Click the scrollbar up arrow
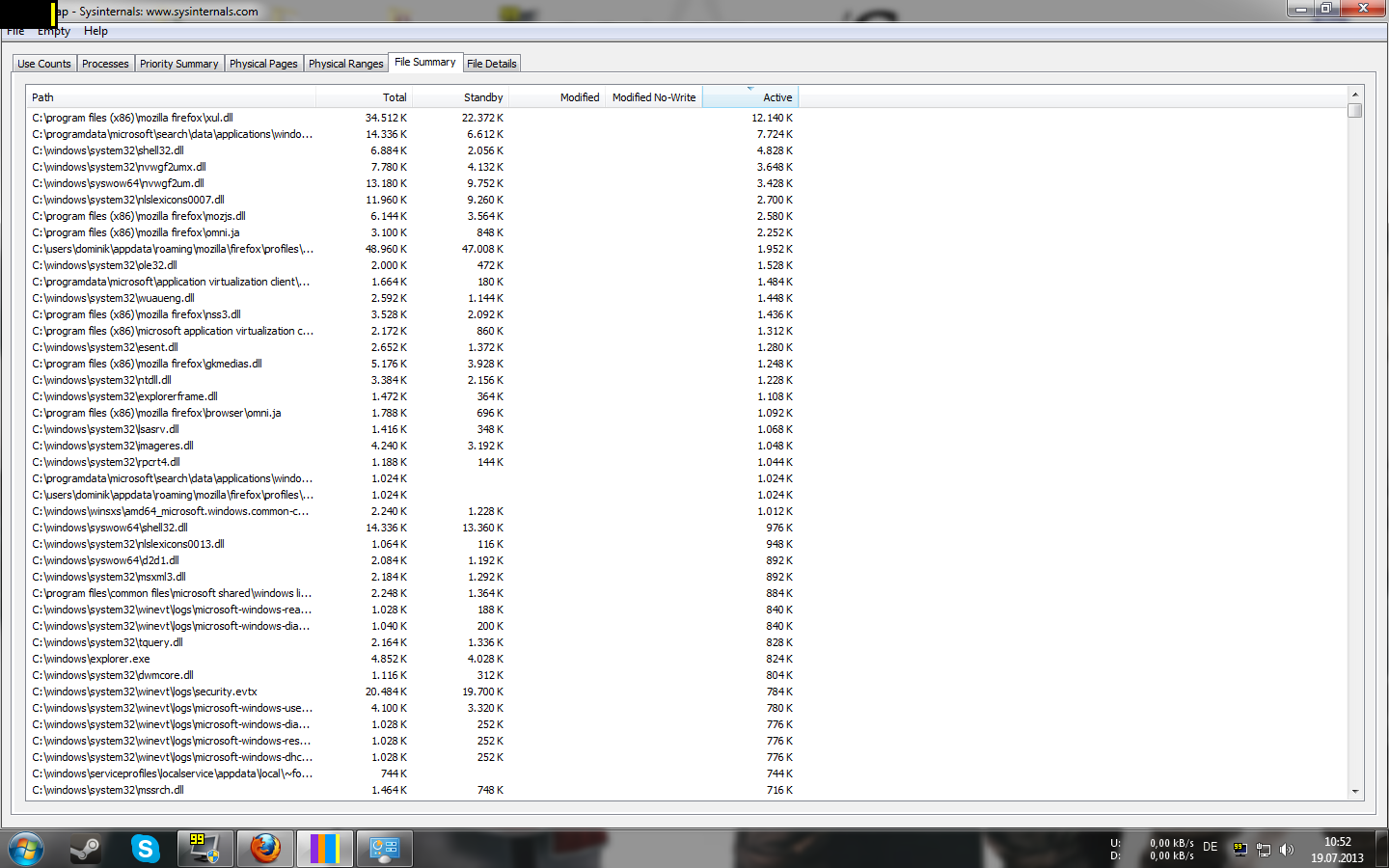 tap(1355, 95)
